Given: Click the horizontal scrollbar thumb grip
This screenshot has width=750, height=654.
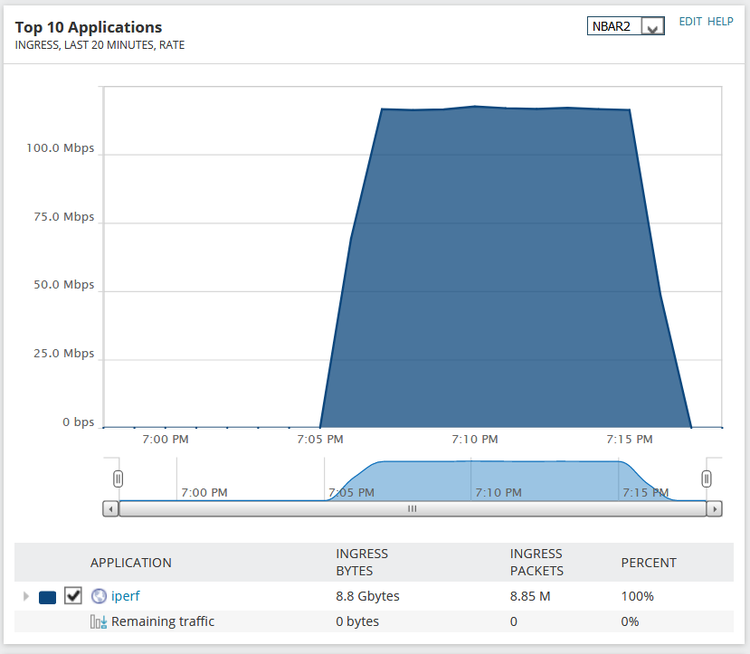Looking at the screenshot, I should (x=412, y=509).
